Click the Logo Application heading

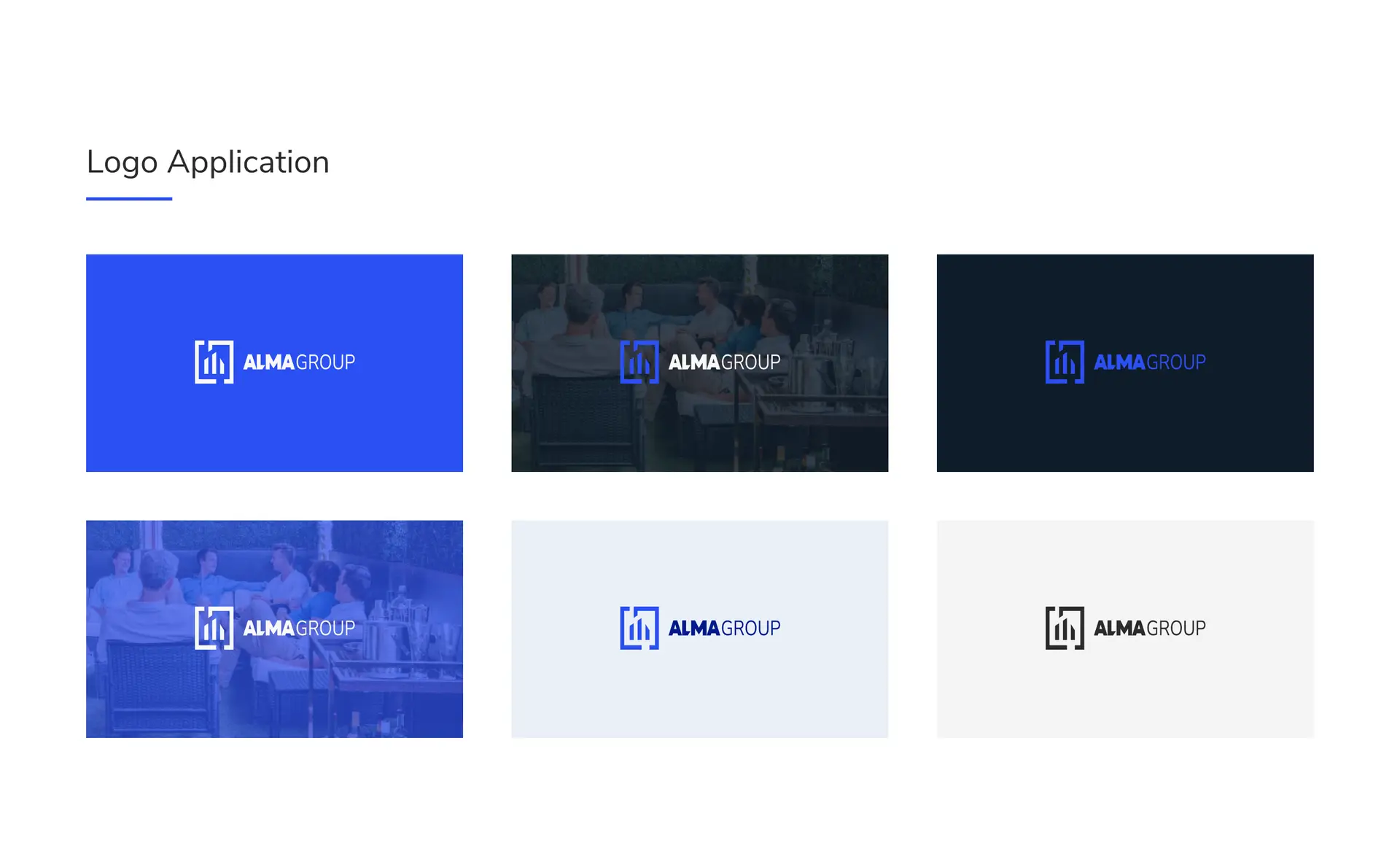[208, 162]
